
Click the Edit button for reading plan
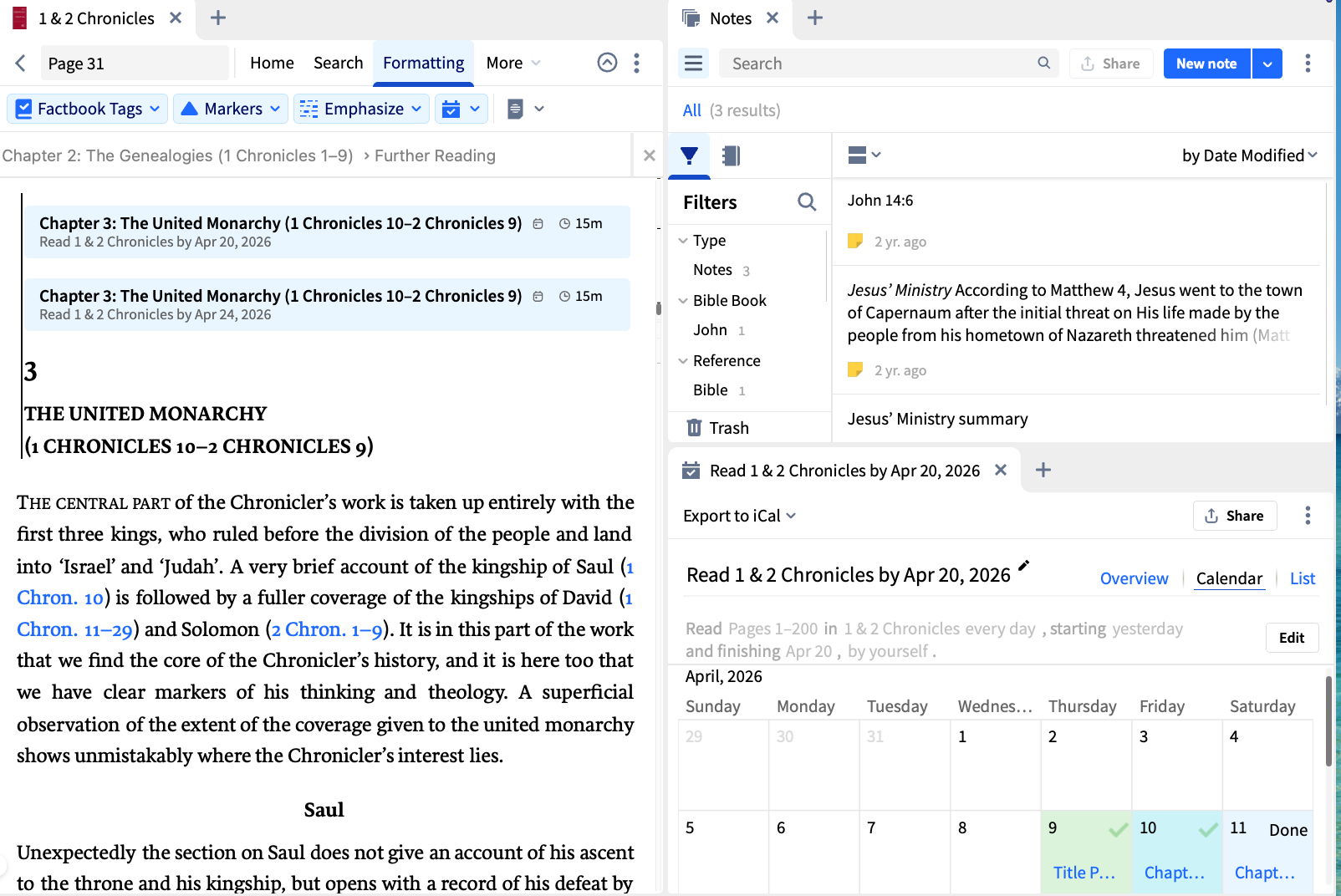tap(1292, 638)
